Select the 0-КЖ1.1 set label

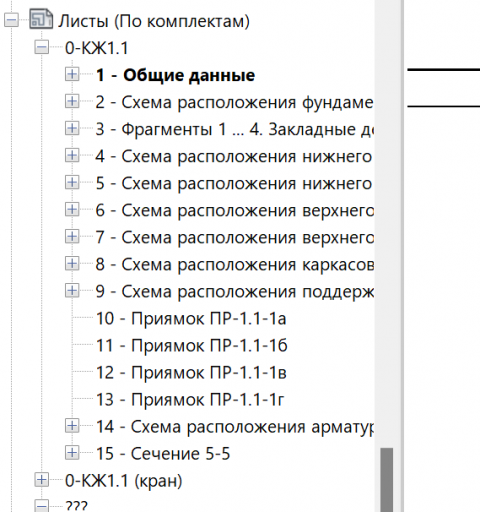(x=97, y=48)
